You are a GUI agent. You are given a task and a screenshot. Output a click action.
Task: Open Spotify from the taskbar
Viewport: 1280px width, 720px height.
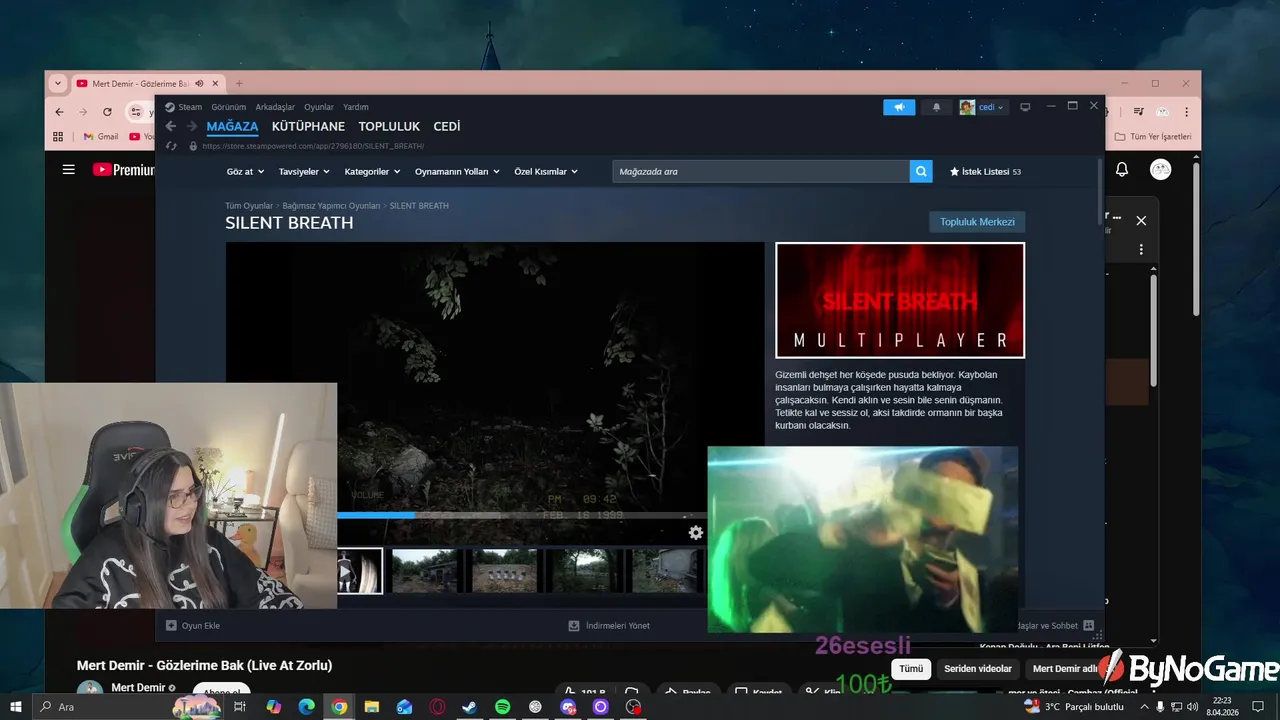(502, 707)
